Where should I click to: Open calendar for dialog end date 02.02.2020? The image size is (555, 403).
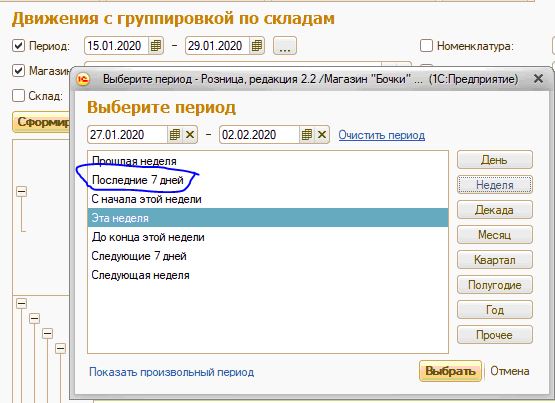tap(307, 135)
